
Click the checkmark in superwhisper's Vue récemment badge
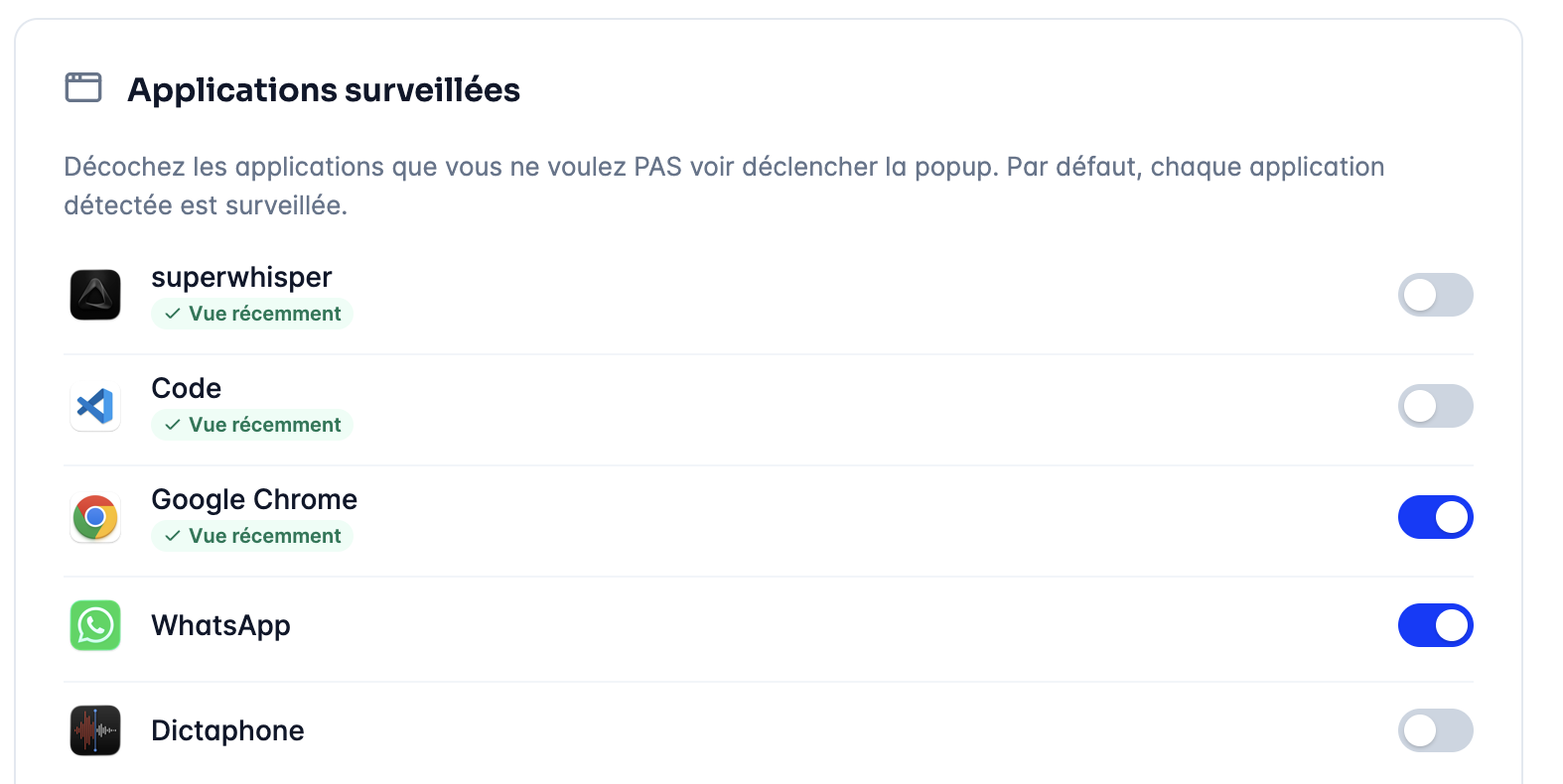coord(173,314)
